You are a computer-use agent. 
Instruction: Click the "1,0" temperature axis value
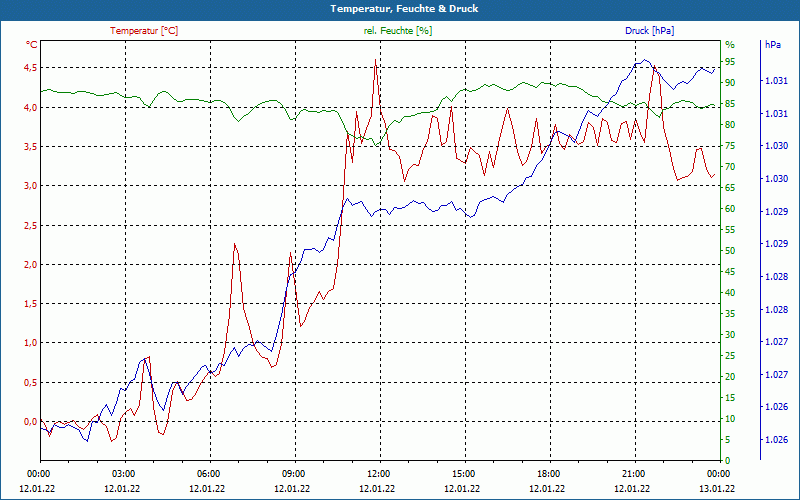[31, 342]
